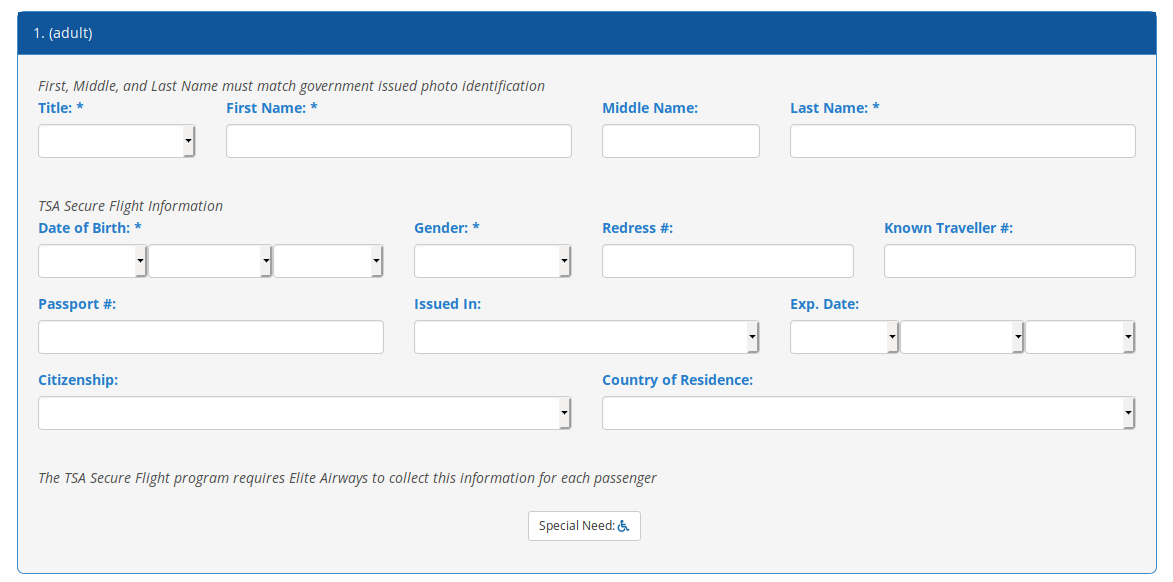The image size is (1173, 582).
Task: Open the last Date of Birth dropdown
Action: (x=328, y=261)
